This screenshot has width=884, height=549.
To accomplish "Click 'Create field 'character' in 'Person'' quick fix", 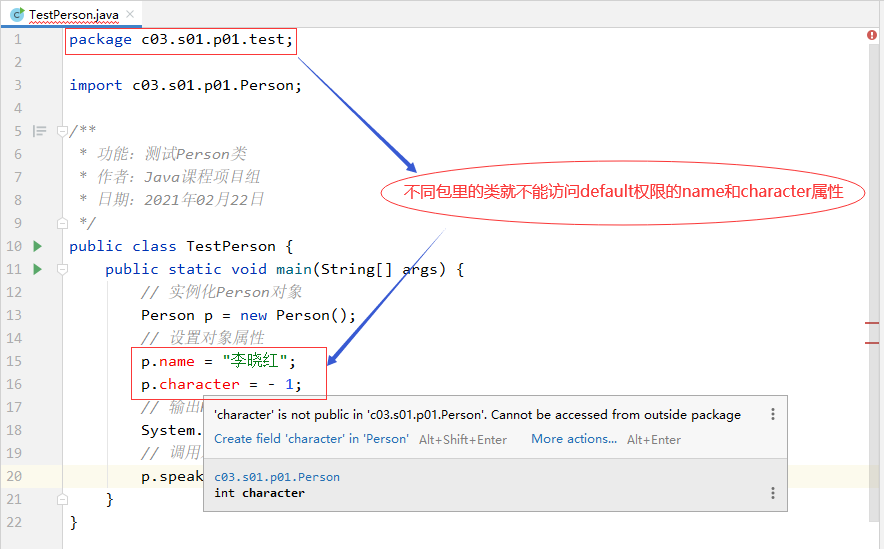I will point(311,439).
